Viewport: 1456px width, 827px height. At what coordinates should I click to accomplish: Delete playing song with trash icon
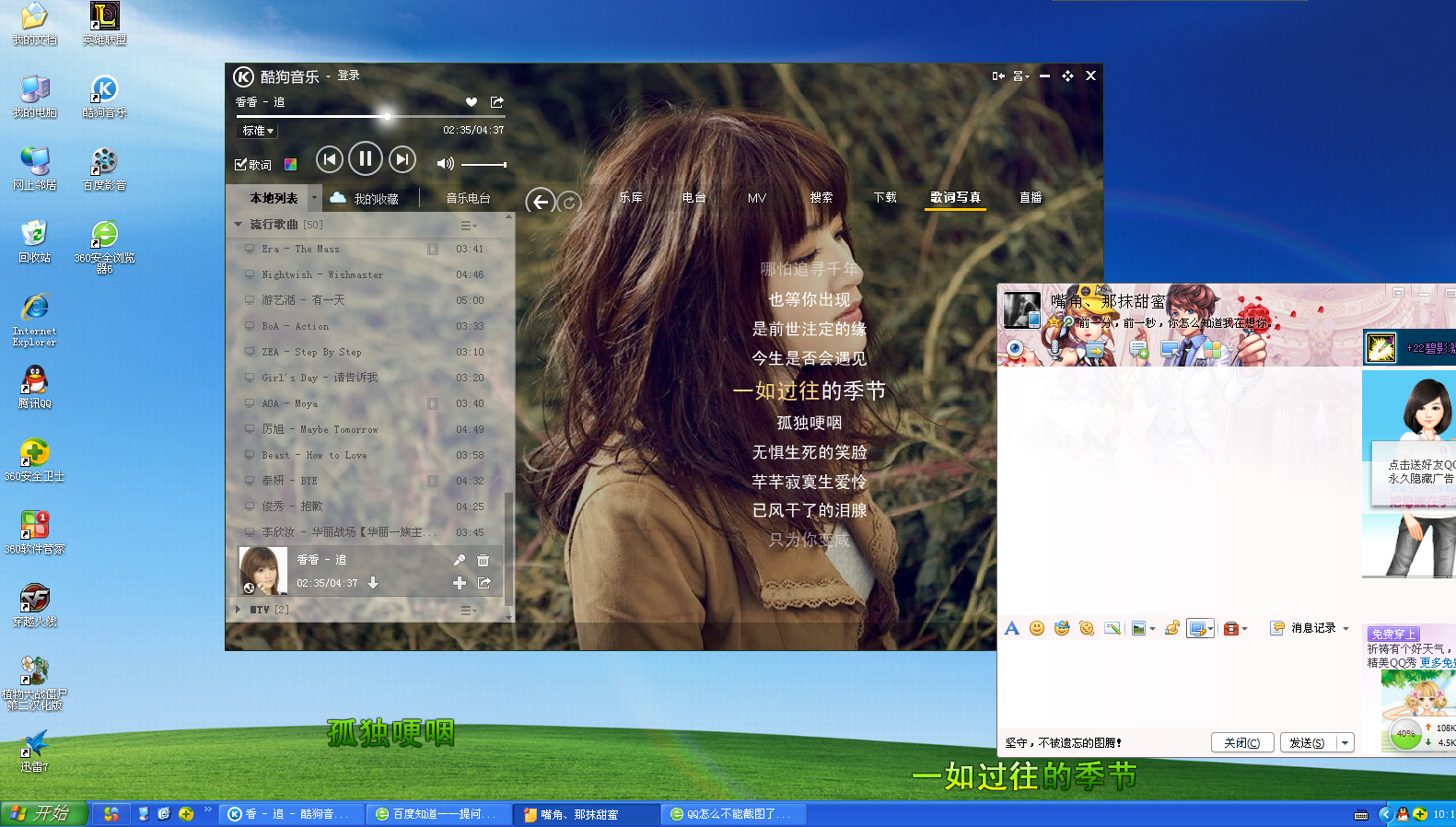tap(483, 560)
